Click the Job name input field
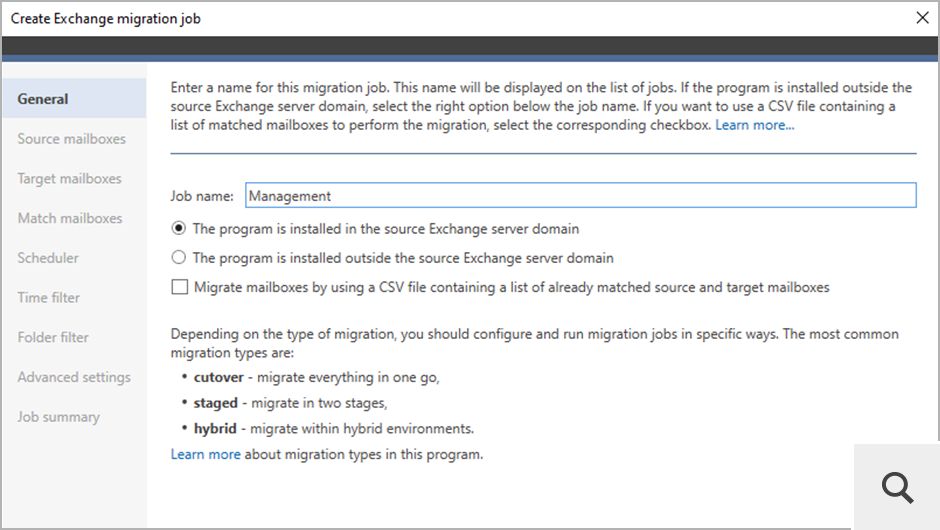 point(580,195)
